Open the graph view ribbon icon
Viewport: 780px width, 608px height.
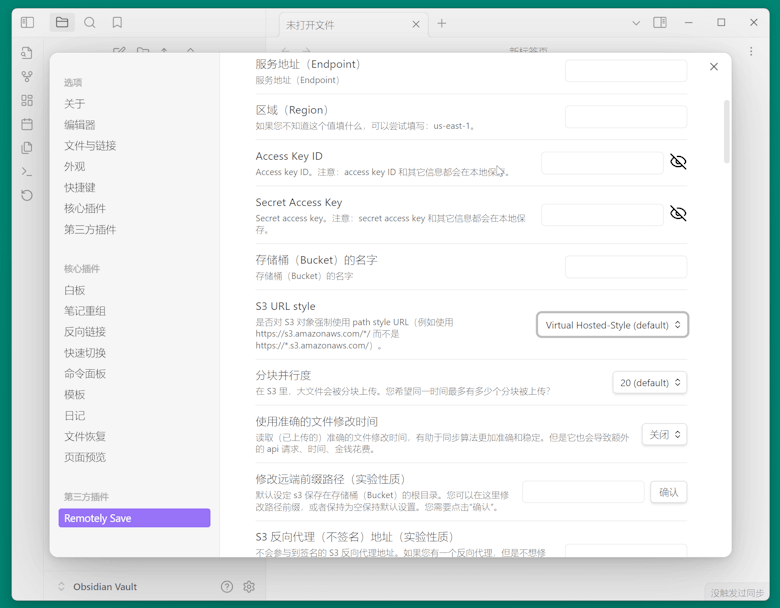(27, 77)
